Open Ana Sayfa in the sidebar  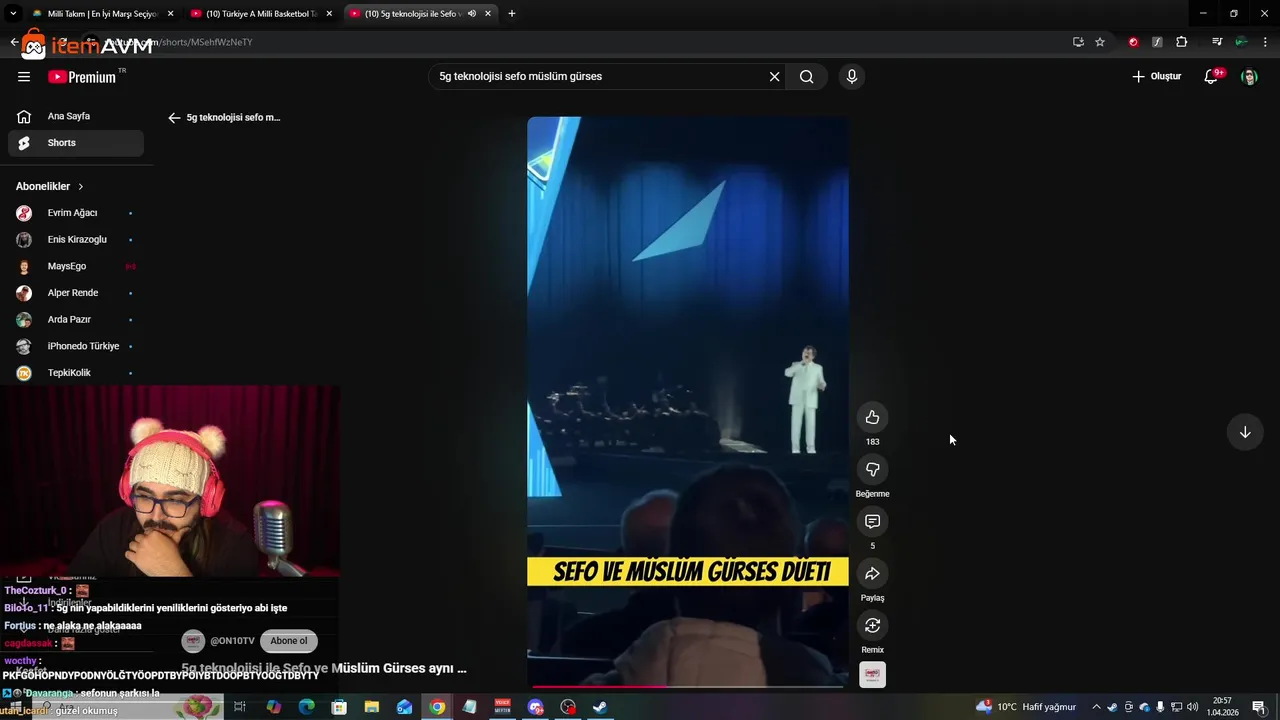(x=76, y=116)
